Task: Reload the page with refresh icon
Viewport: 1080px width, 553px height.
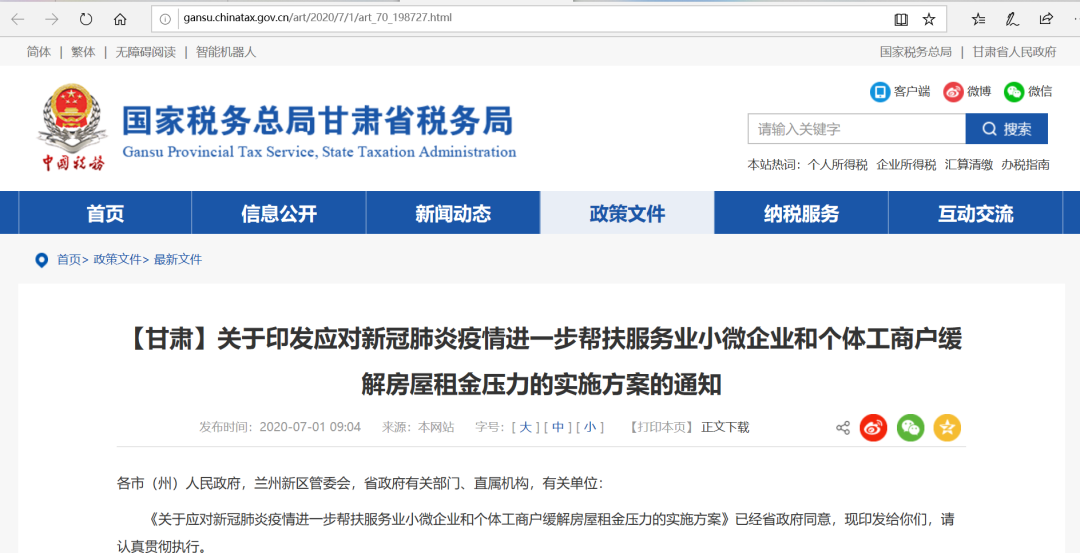Action: (86, 19)
